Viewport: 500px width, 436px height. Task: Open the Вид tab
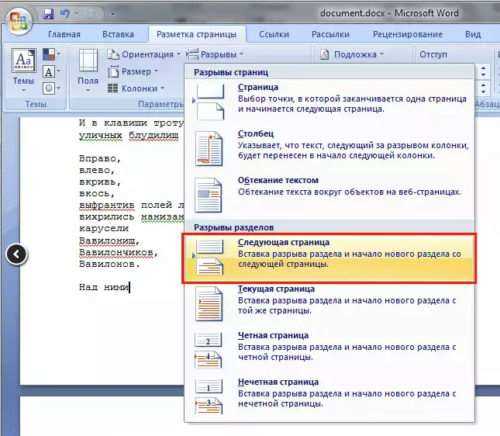coord(473,34)
